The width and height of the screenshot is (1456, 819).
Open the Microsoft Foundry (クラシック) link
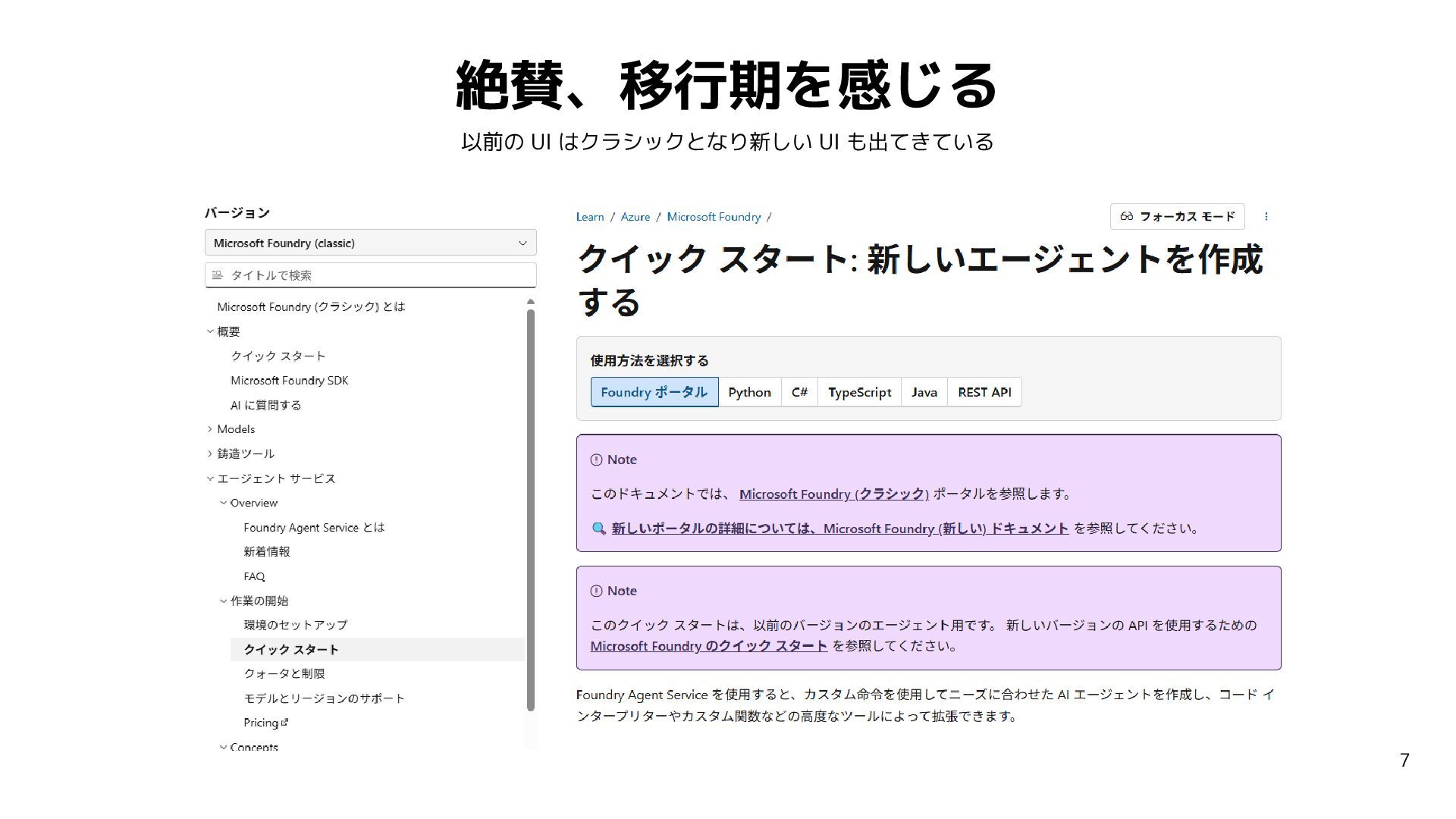[x=833, y=494]
